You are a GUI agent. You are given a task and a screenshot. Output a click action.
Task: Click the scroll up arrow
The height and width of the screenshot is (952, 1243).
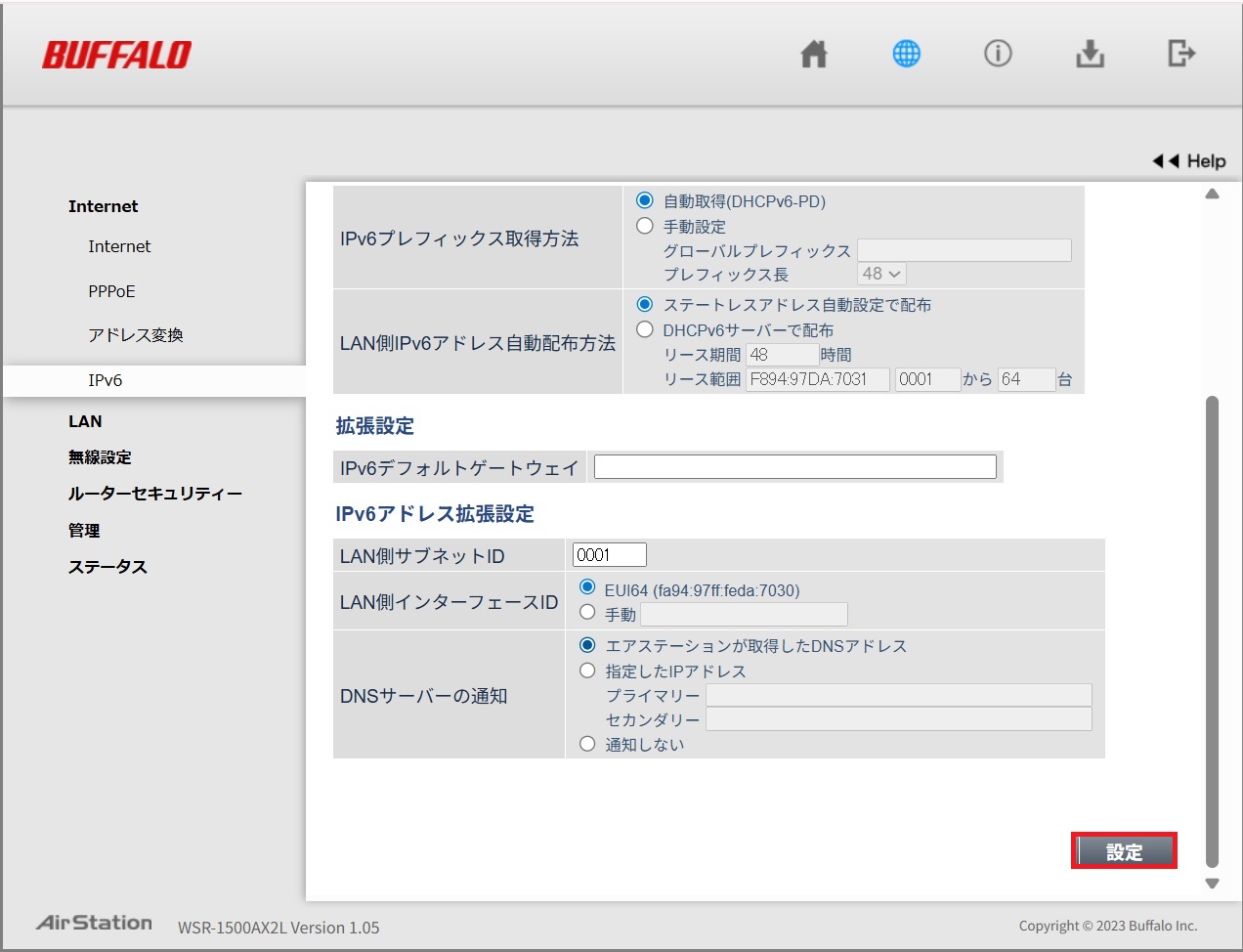click(x=1212, y=195)
